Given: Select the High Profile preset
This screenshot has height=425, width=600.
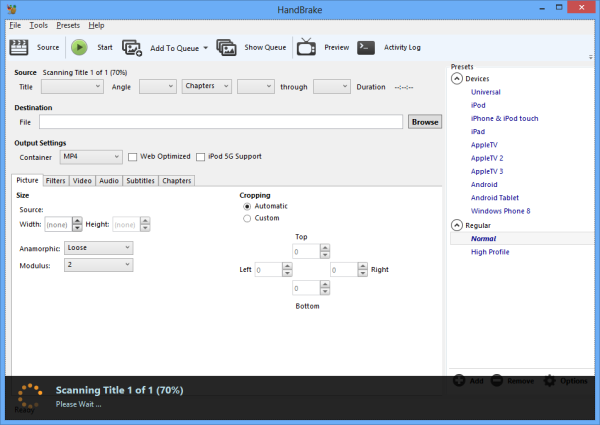Looking at the screenshot, I should pos(490,252).
